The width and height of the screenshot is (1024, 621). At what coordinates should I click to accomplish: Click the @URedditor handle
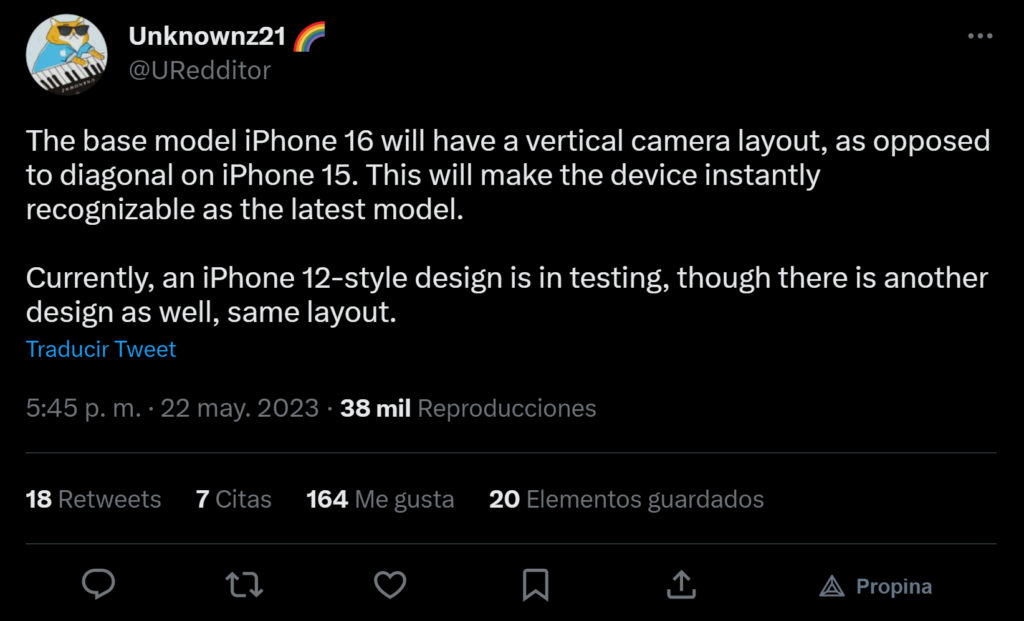tap(200, 71)
